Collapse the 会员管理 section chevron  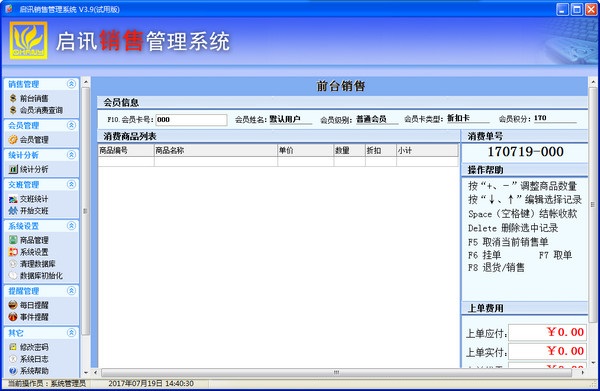[x=72, y=125]
